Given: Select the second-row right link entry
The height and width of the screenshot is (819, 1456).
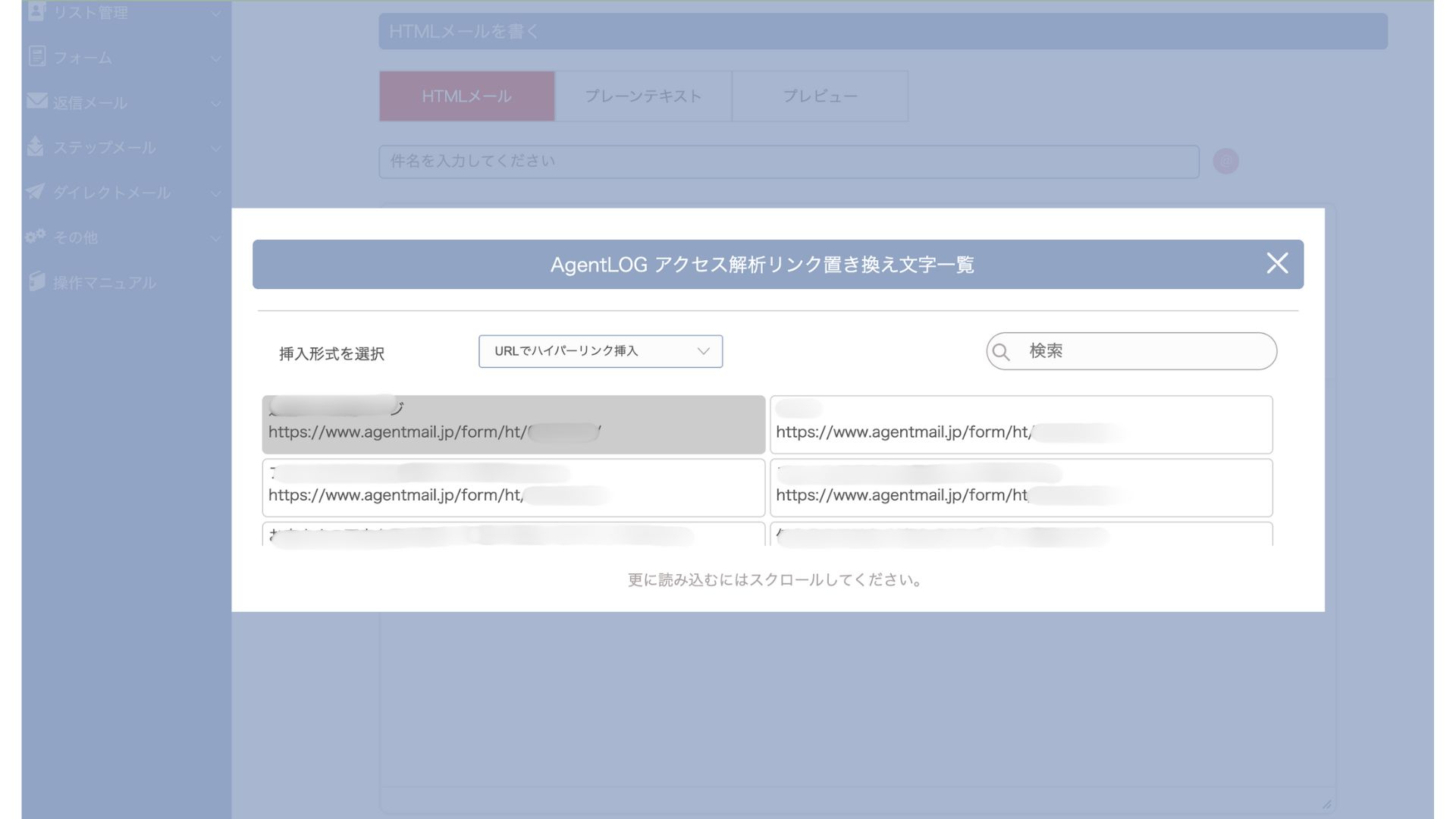Looking at the screenshot, I should click(1021, 488).
